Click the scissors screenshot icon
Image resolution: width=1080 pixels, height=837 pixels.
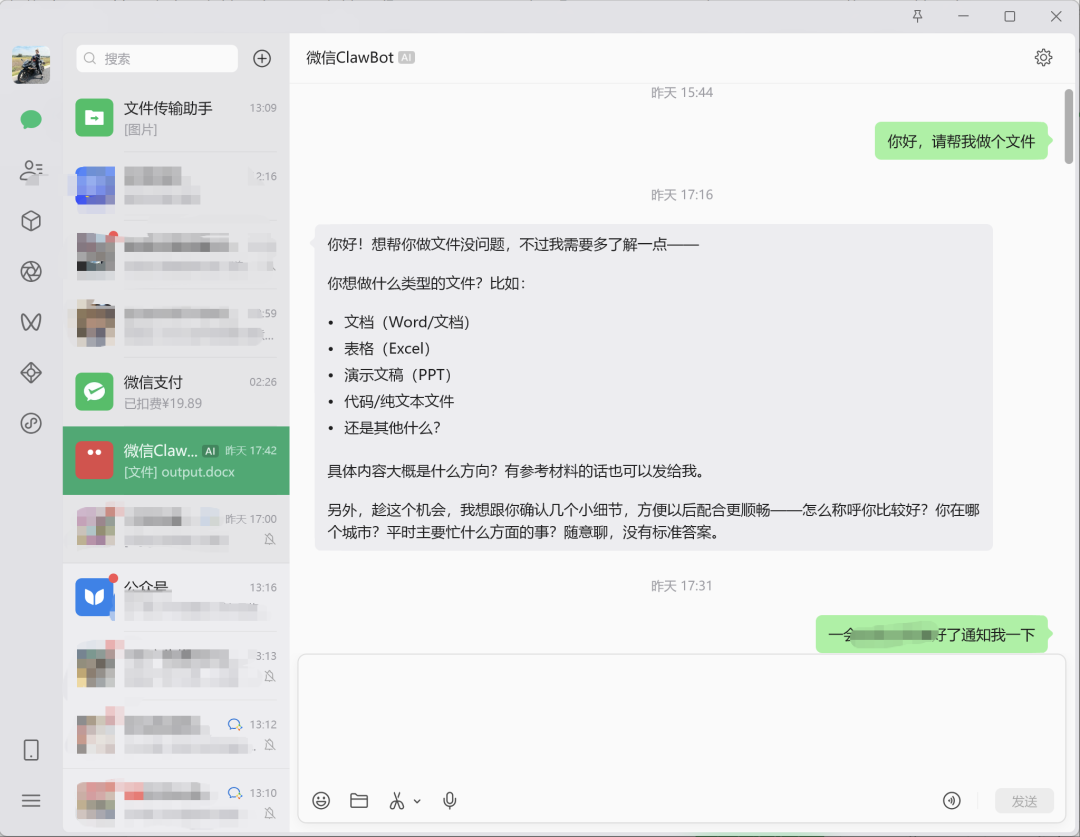coord(397,800)
